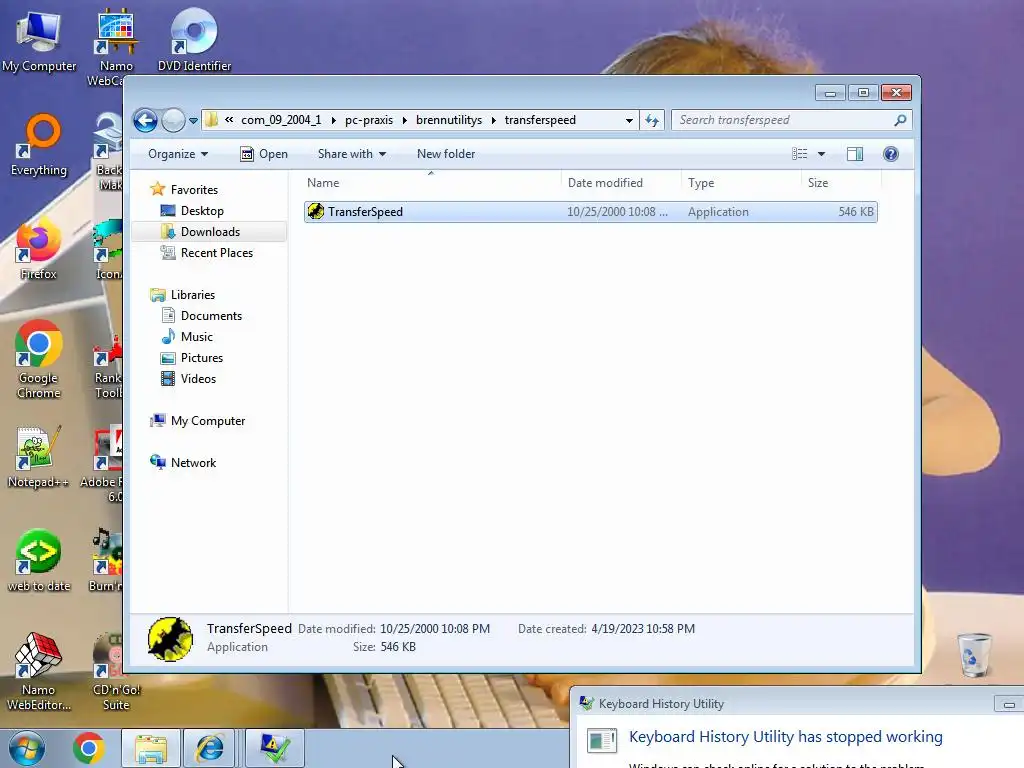Click the My Computer desktop icon

point(39,40)
